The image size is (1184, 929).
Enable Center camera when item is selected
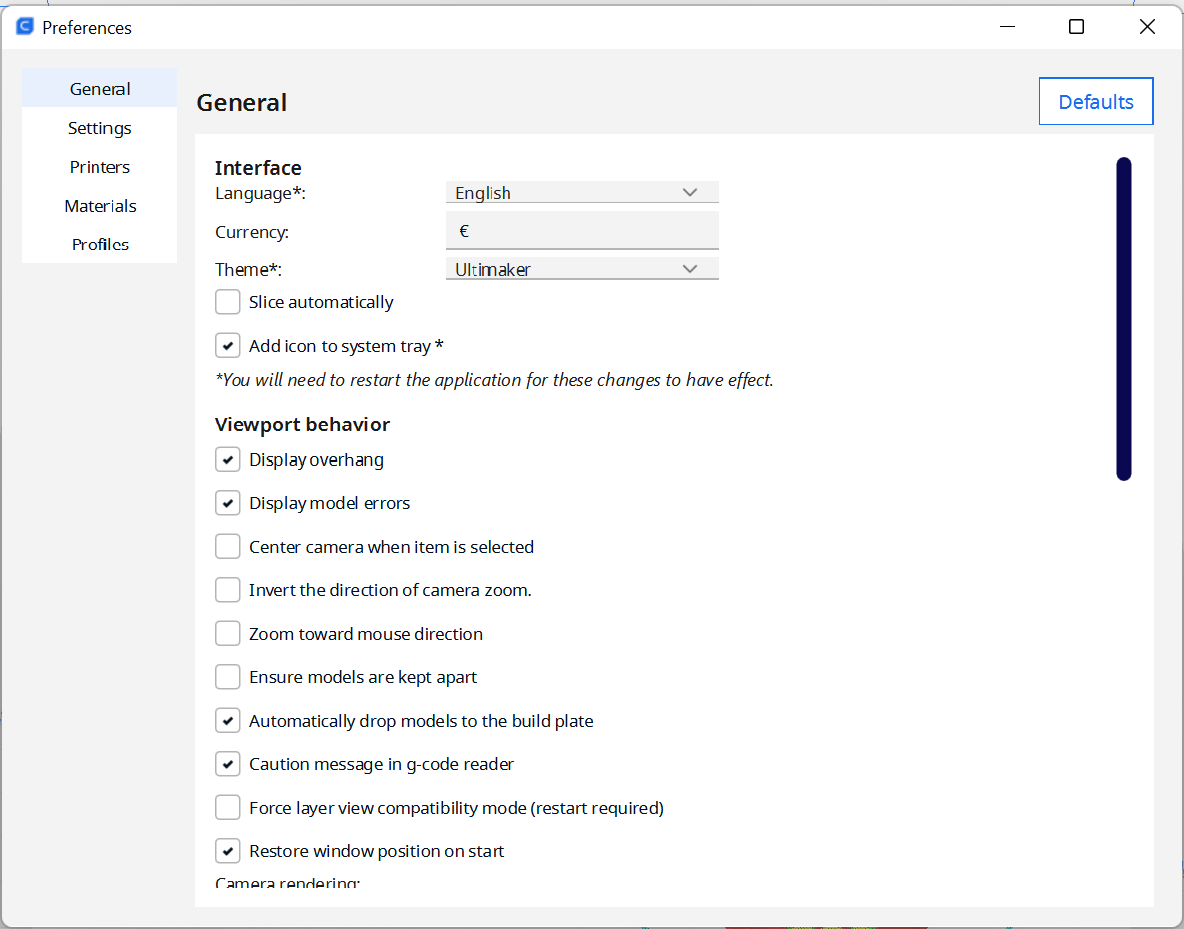coord(227,546)
